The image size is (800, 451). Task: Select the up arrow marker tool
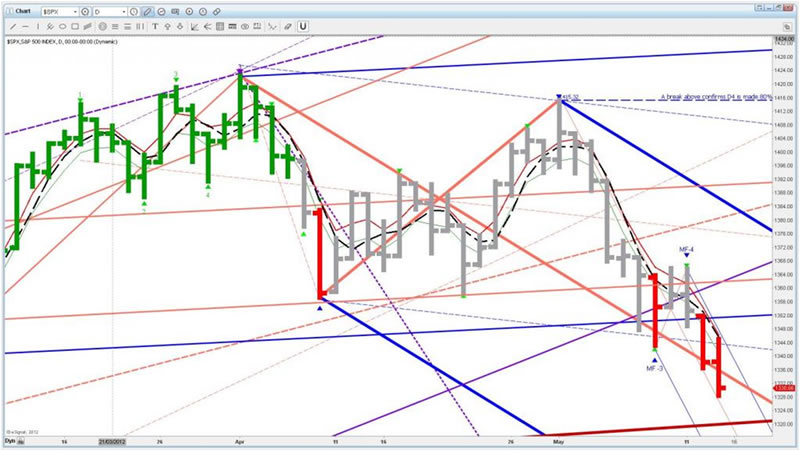tap(167, 26)
